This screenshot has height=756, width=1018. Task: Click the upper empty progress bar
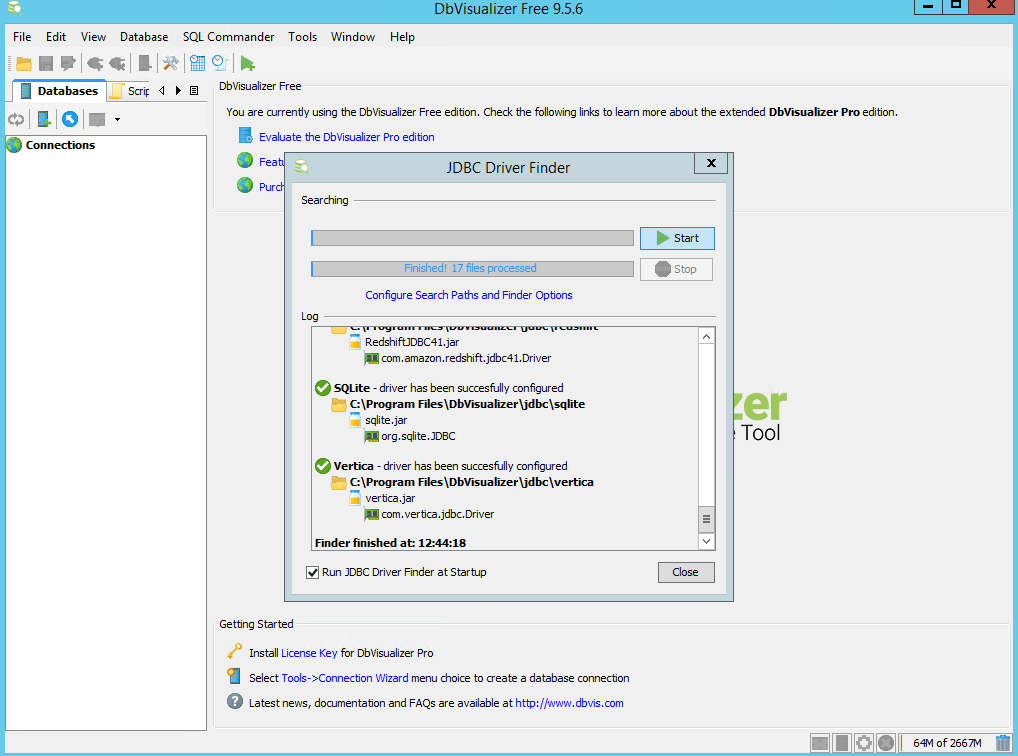point(472,238)
